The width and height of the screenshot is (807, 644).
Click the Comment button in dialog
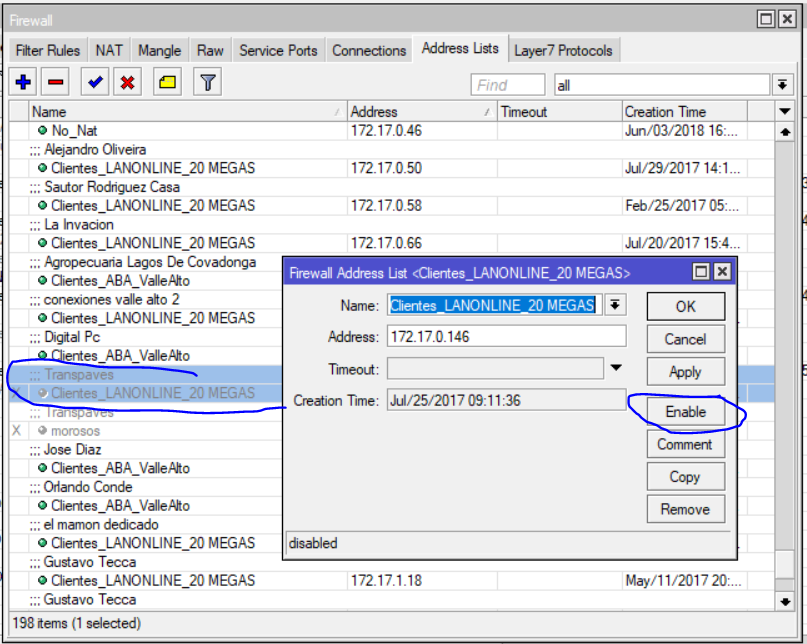(x=686, y=444)
